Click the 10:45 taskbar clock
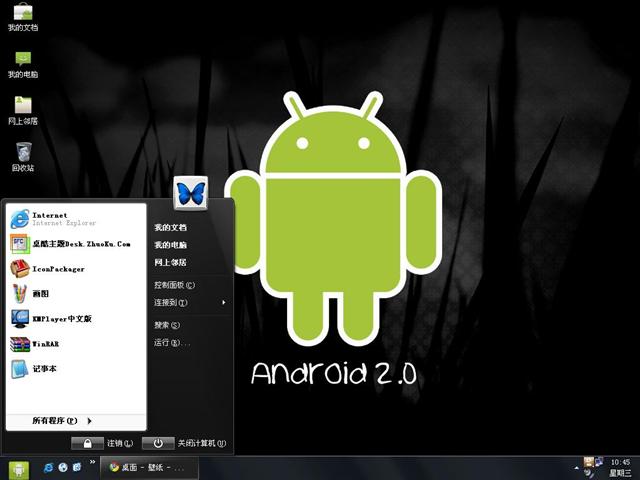Viewport: 640px width, 480px height. [620, 462]
